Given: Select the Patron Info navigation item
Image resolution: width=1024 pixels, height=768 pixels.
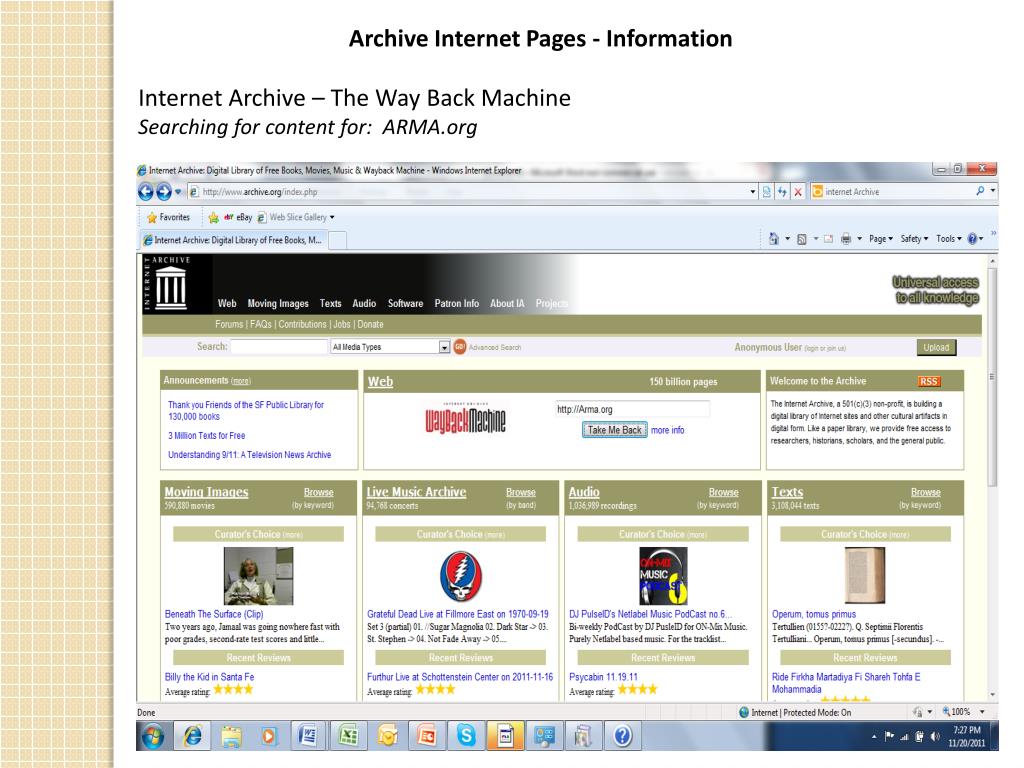Looking at the screenshot, I should 456,303.
